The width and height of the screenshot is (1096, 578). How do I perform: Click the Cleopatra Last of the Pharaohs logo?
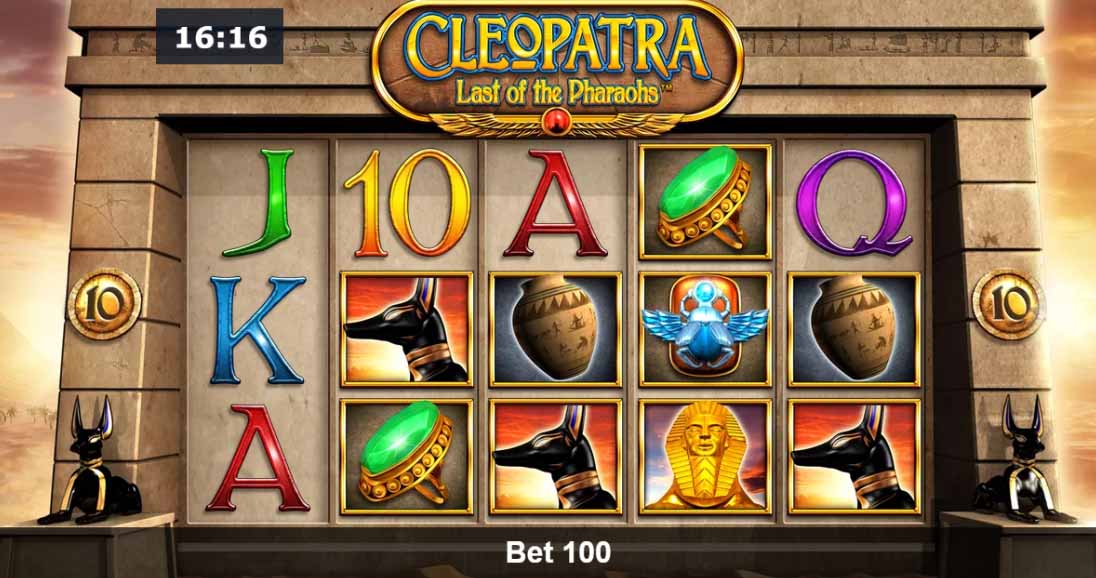pyautogui.click(x=557, y=66)
